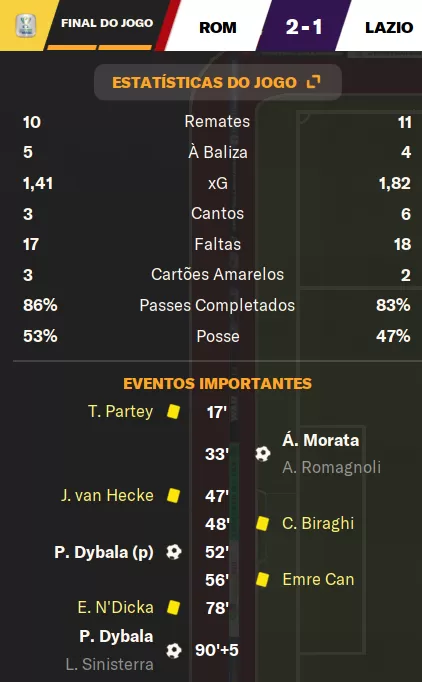Click the competition trophy logo icon
The width and height of the screenshot is (422, 682).
(x=26, y=25)
